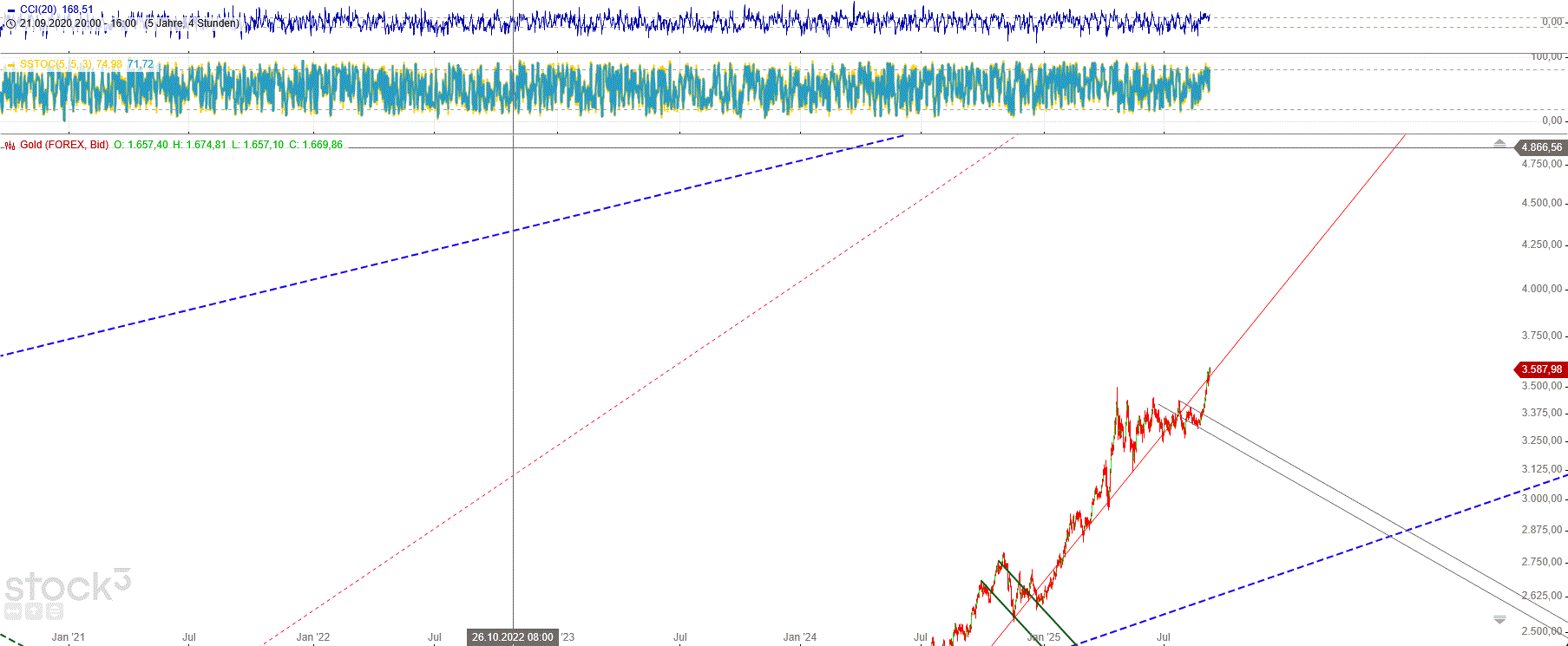Select the gray 4.866,56 crosshair price label
Viewport: 1568px width, 646px height.
(x=1540, y=147)
